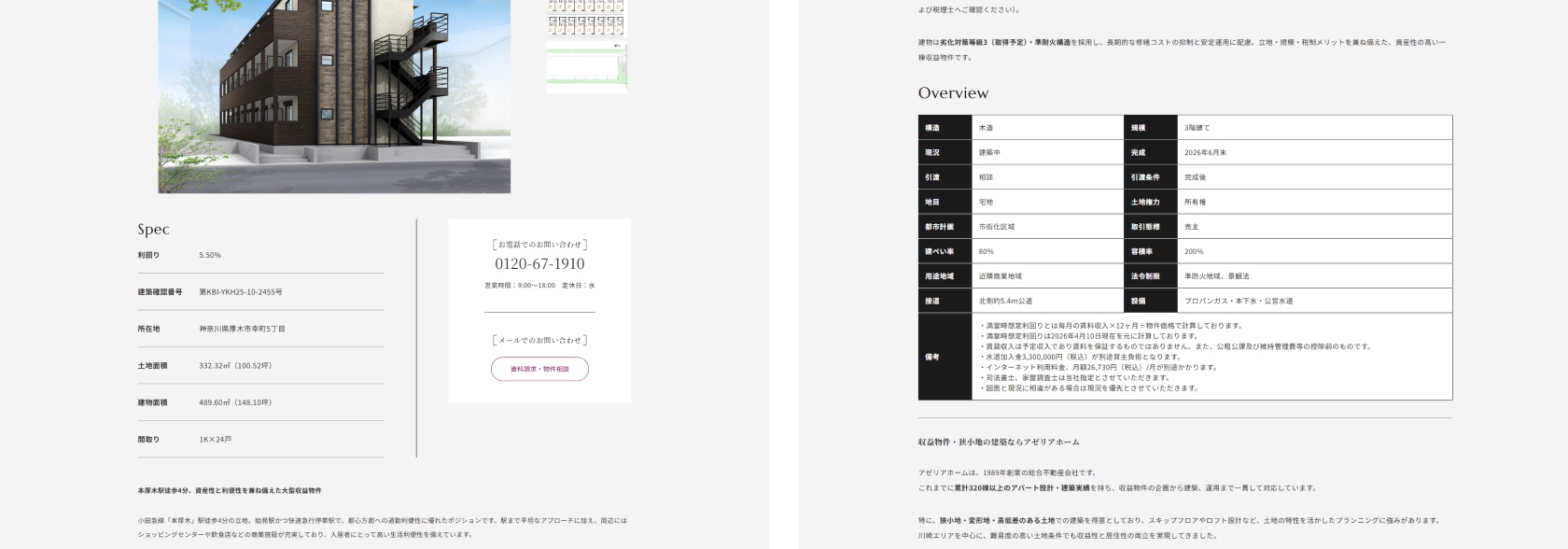Click the phone number 0120-67-1910

539,264
